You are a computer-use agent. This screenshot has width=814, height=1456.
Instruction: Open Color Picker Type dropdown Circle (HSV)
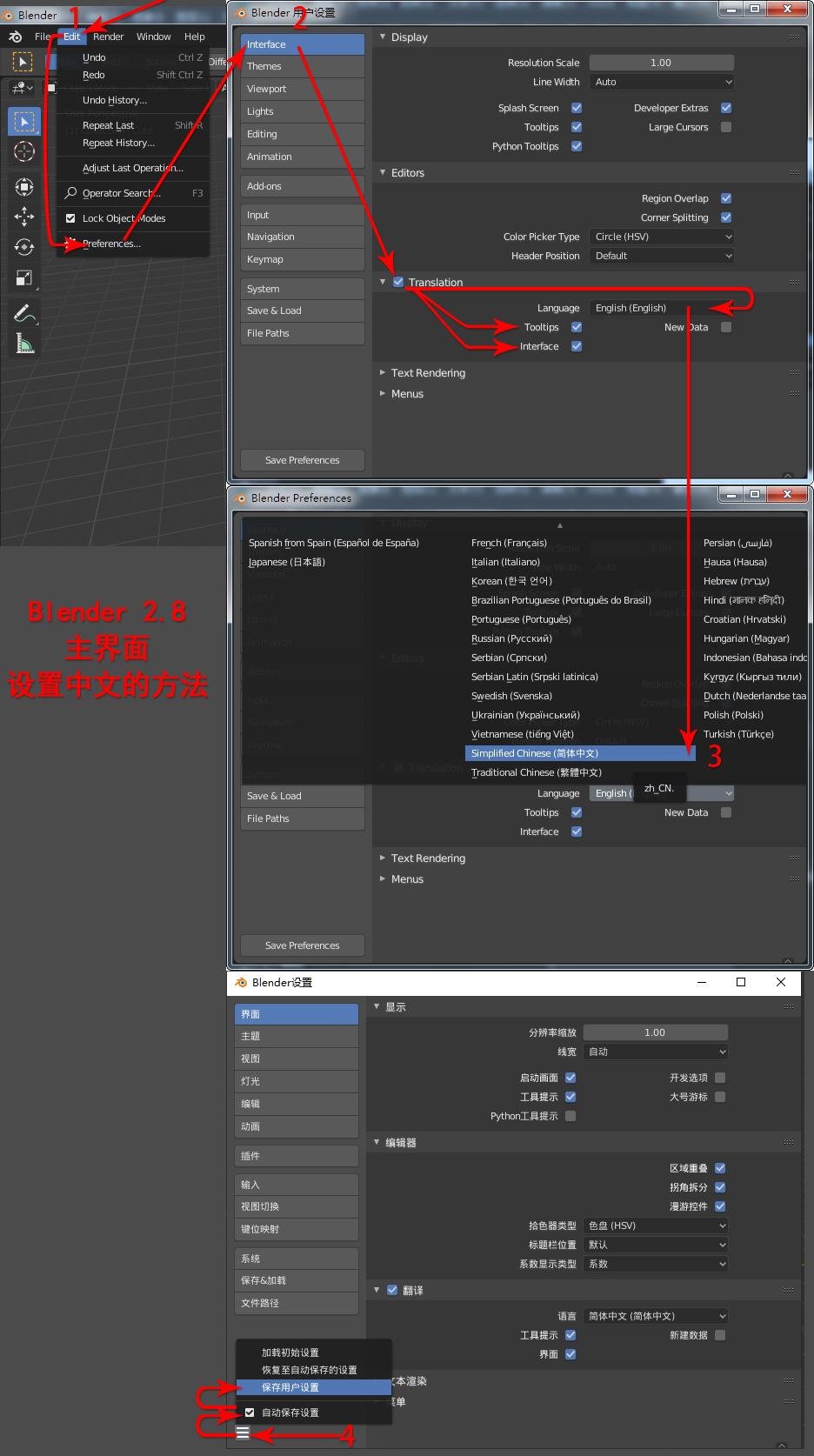click(662, 237)
